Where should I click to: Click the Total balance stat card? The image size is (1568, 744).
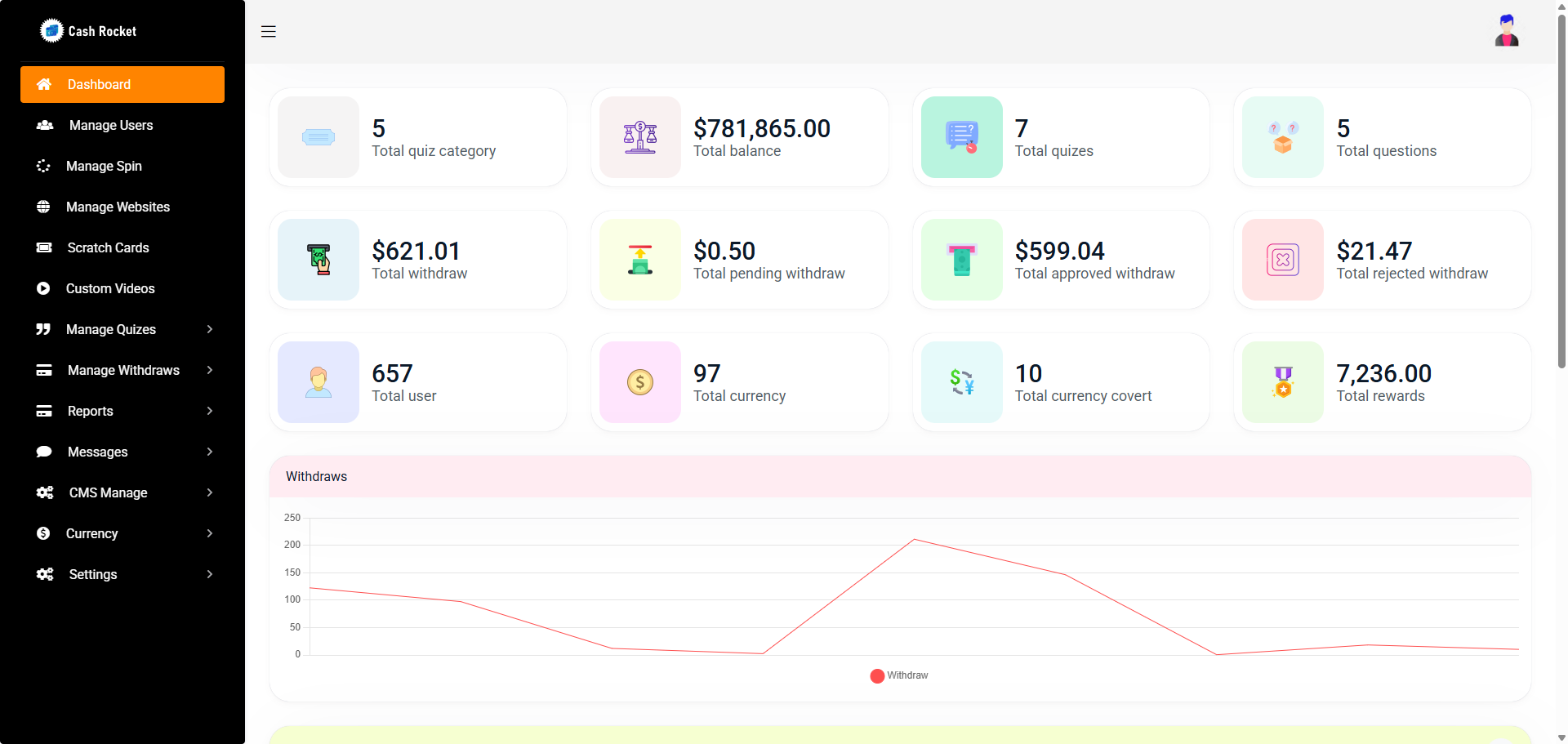[x=739, y=136]
